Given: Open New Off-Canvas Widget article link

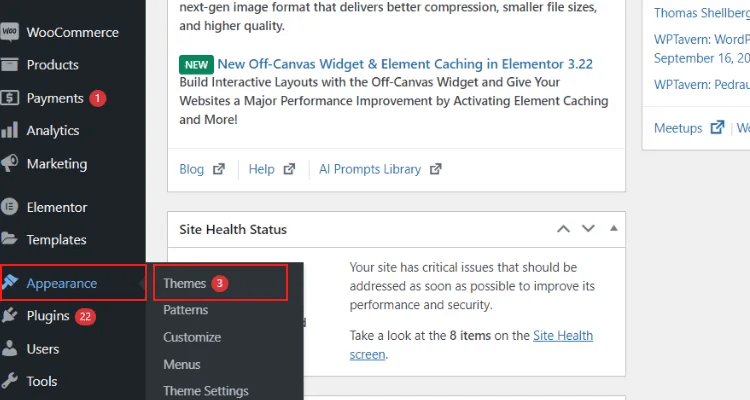Looking at the screenshot, I should (405, 64).
